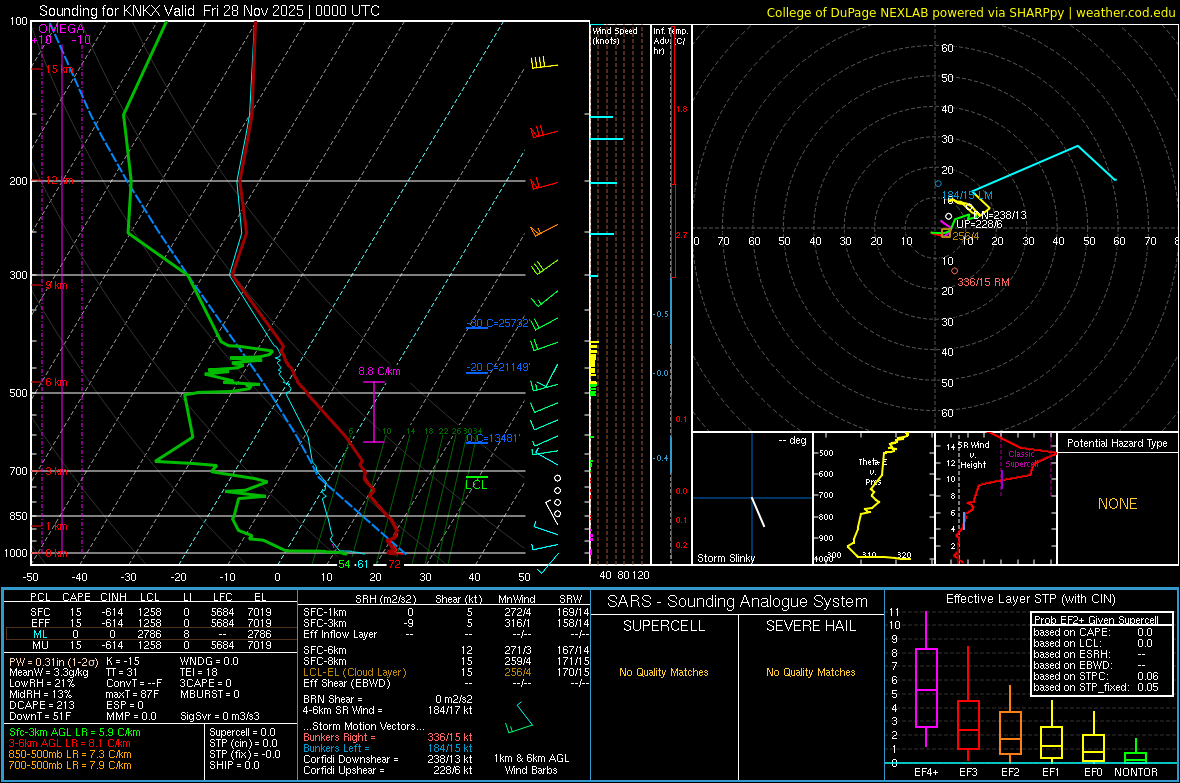Select the '6 km' height marker

click(56, 382)
